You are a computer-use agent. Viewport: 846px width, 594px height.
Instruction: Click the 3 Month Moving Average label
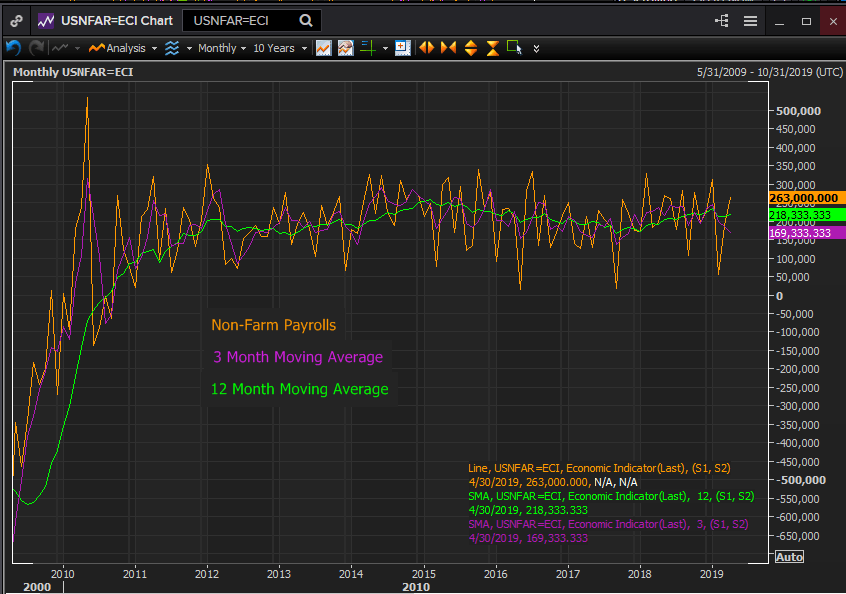(298, 357)
